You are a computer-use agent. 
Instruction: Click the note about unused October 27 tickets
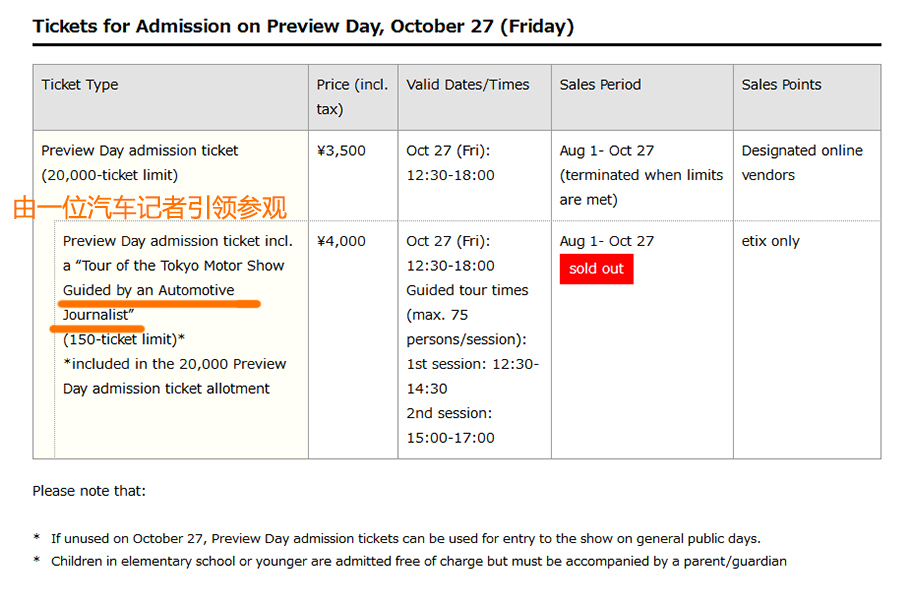tap(406, 538)
